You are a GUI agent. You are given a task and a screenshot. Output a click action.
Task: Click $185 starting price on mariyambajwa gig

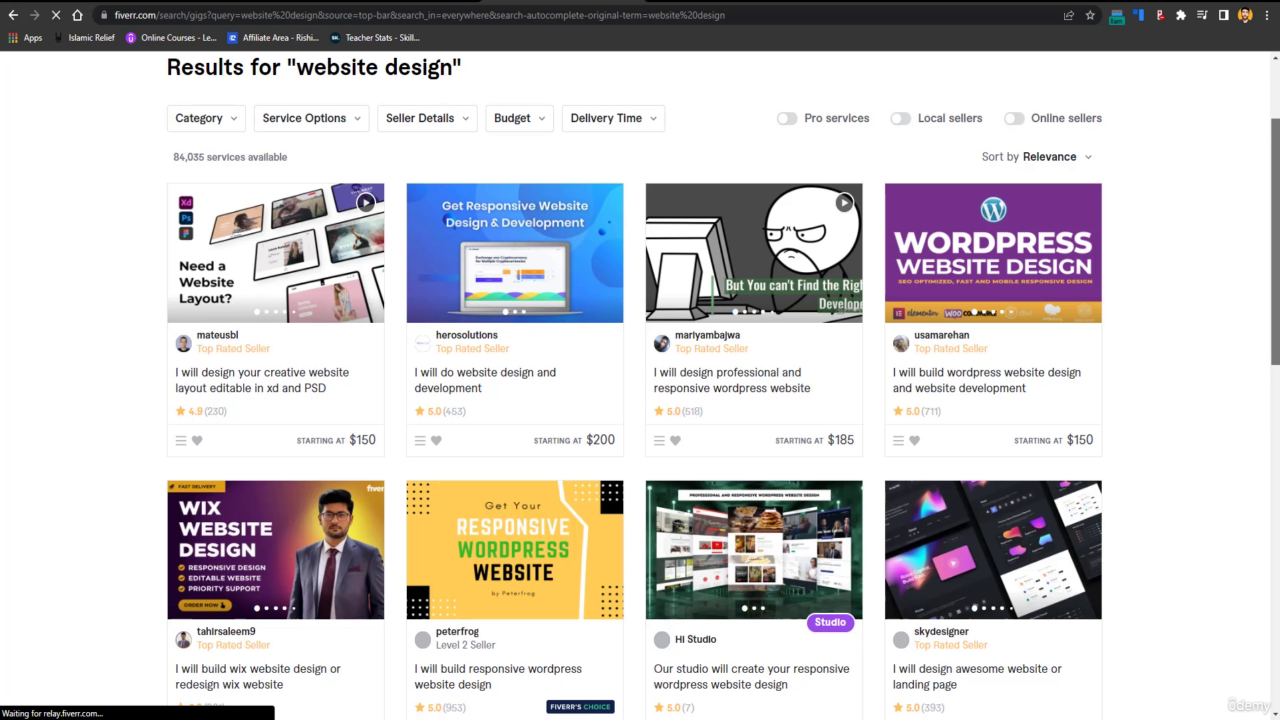[x=840, y=440]
